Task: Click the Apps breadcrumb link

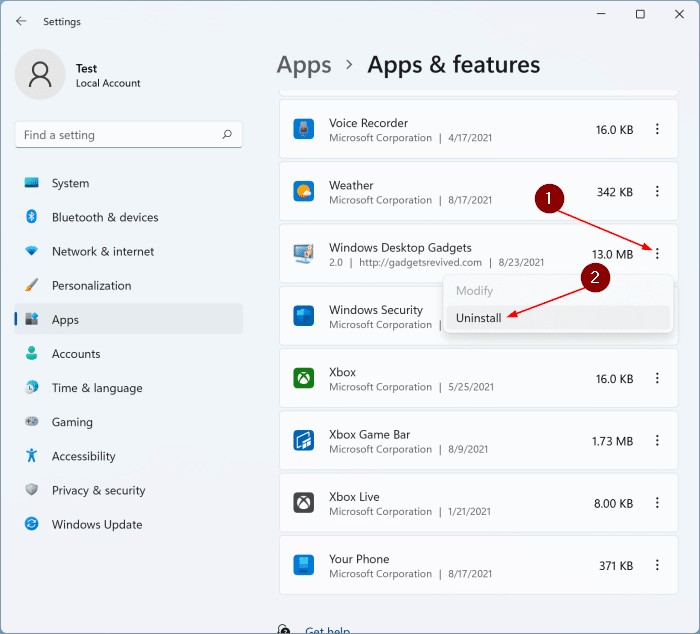Action: click(x=304, y=65)
